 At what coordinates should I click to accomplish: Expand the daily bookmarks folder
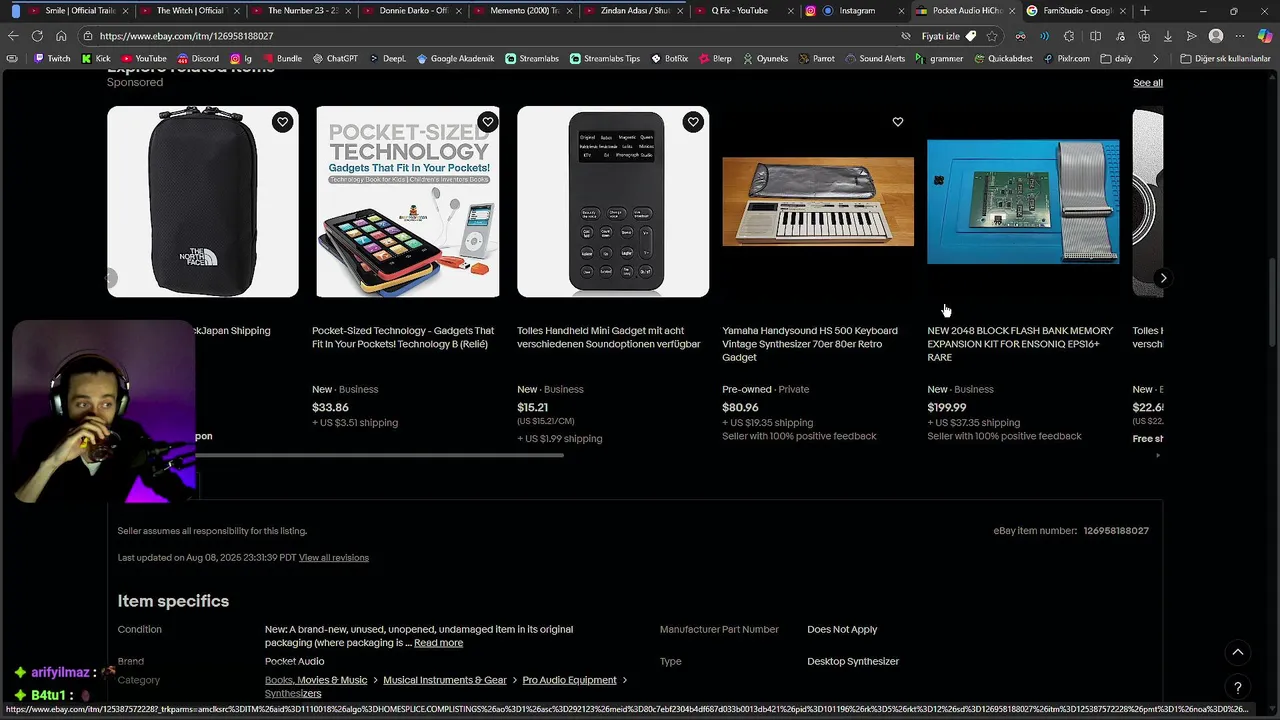click(1116, 59)
